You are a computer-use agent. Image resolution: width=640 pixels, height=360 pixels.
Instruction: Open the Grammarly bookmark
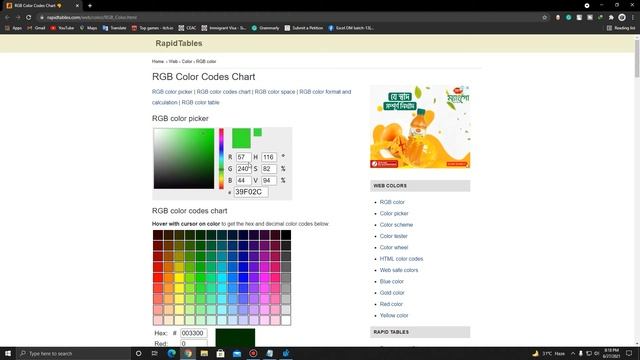pos(265,28)
